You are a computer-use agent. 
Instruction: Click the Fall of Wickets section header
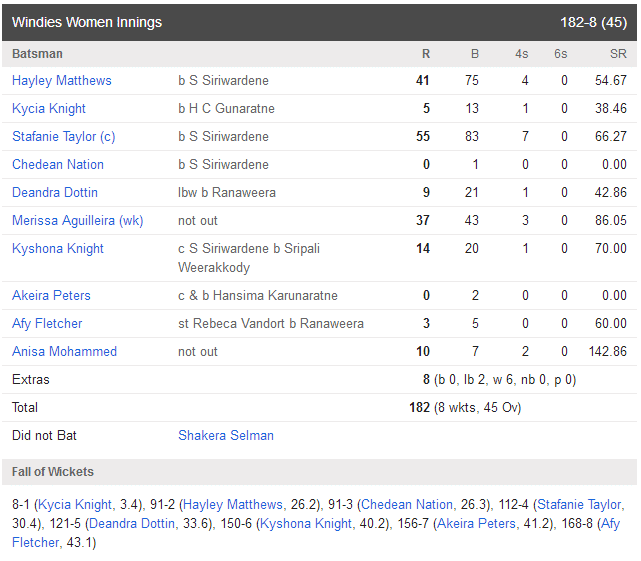point(319,472)
